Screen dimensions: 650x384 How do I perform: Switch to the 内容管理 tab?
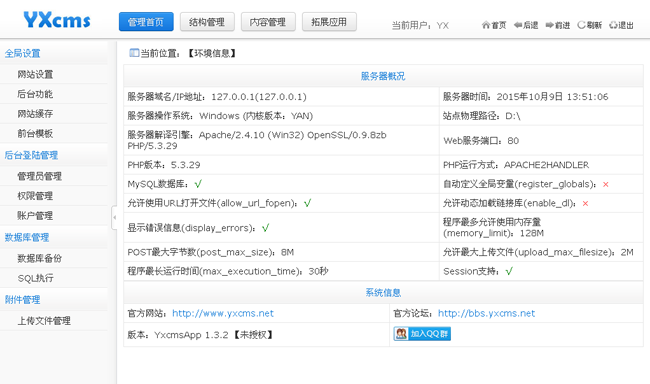[x=268, y=22]
